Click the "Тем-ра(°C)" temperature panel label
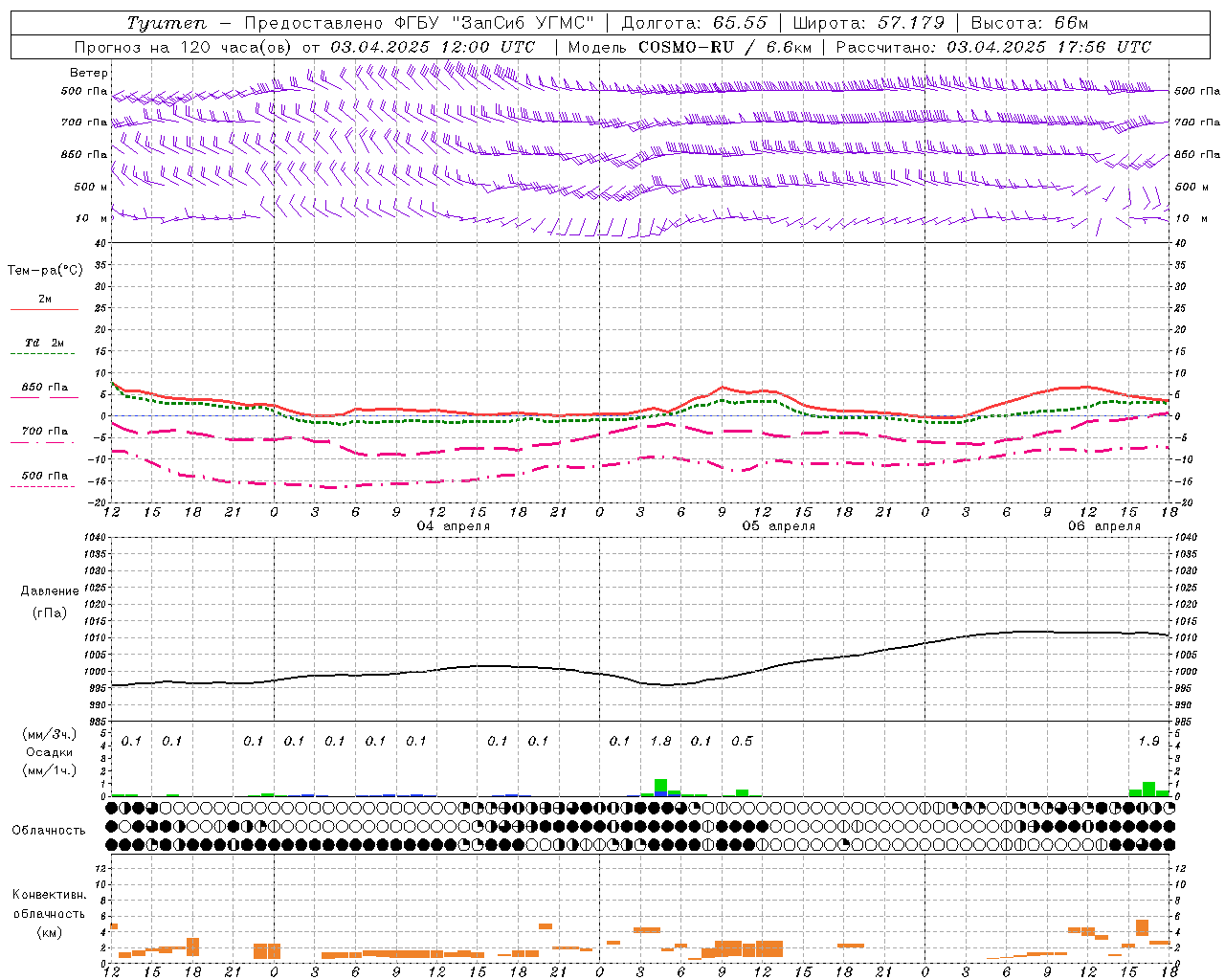The width and height of the screenshot is (1225, 980). 45,270
